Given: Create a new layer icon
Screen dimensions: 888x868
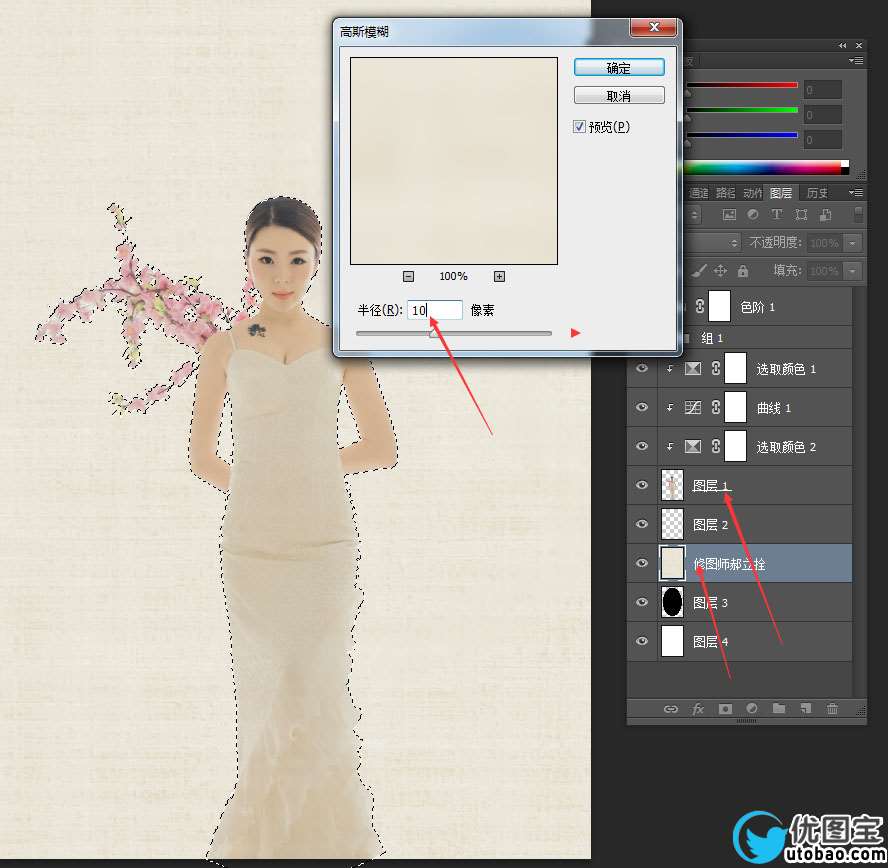Looking at the screenshot, I should 806,708.
